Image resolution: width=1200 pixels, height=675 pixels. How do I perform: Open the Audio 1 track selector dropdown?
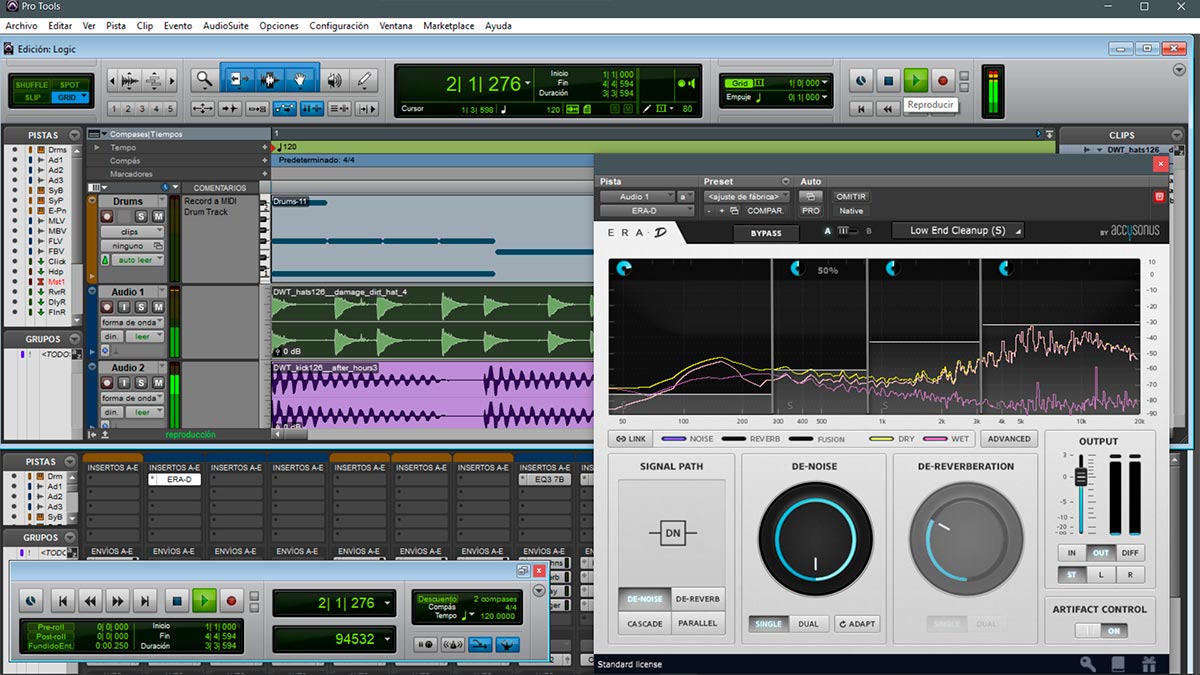[x=637, y=197]
